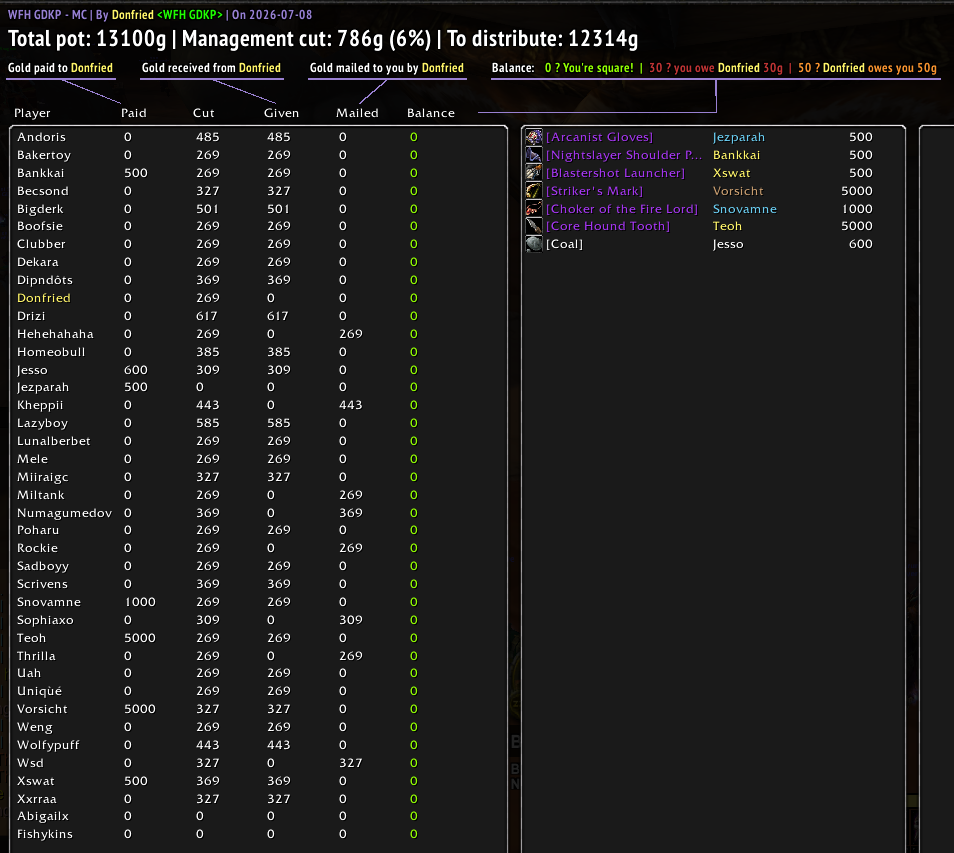Screen dimensions: 954x853
Task: Click the Player column header
Action: point(32,113)
